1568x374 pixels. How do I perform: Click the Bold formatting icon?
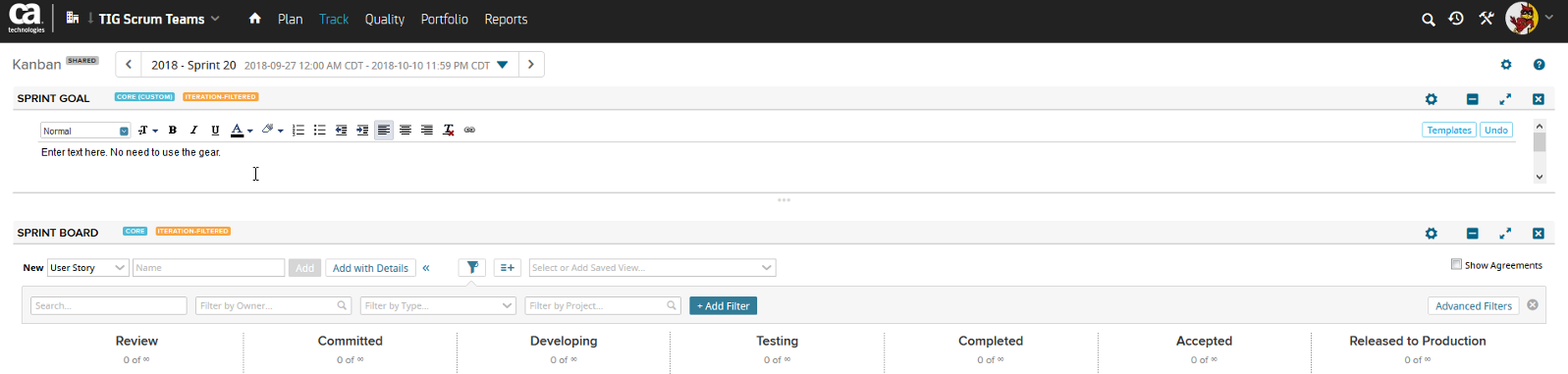173,131
